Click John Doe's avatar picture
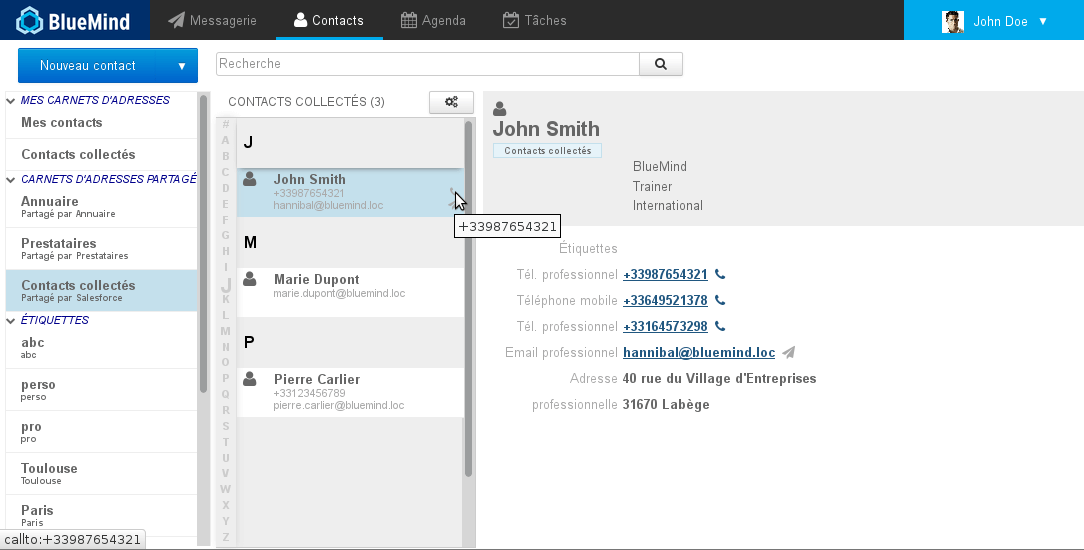The image size is (1084, 550). (x=952, y=21)
